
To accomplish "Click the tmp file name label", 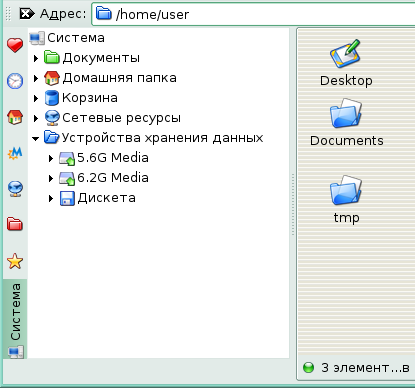I will point(347,218).
